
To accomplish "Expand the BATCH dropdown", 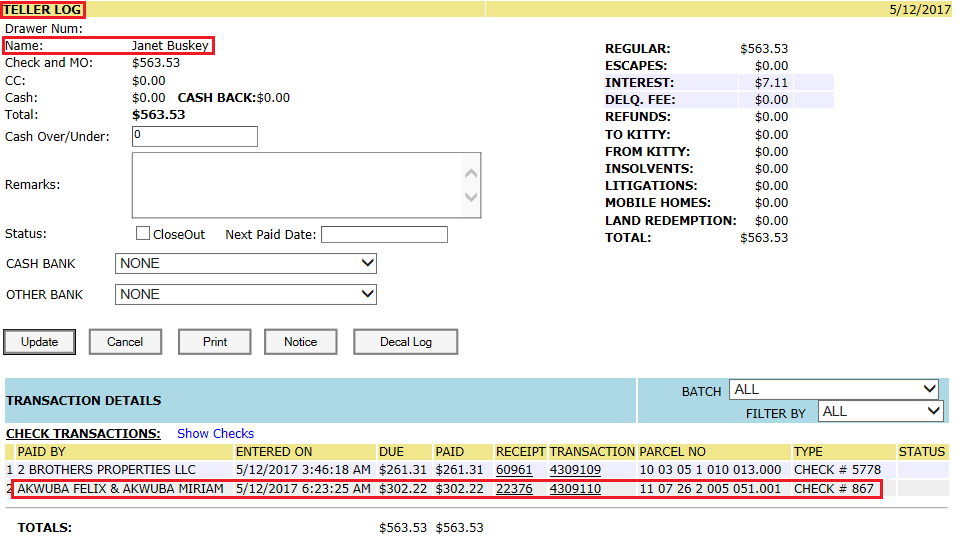I will pyautogui.click(x=834, y=389).
